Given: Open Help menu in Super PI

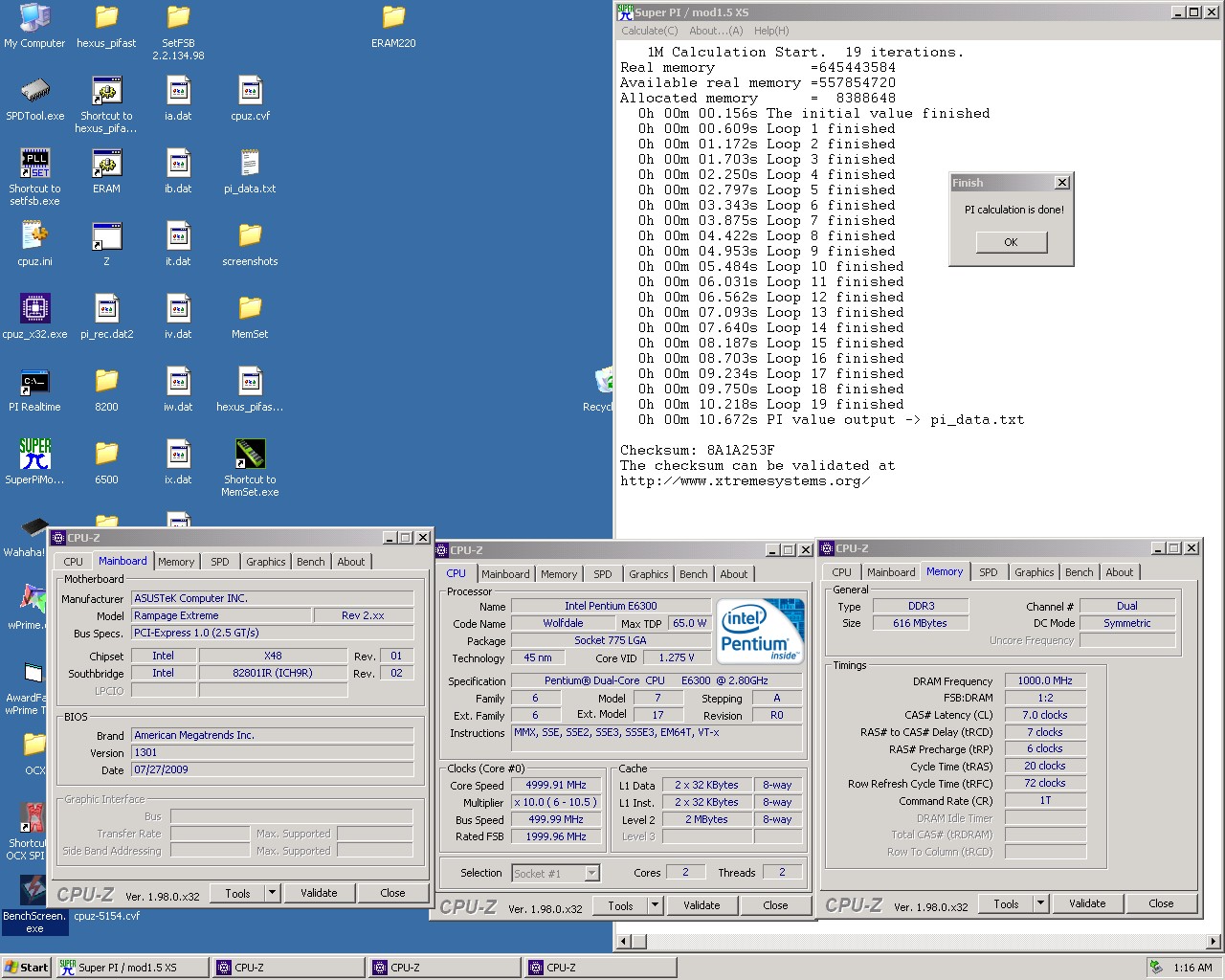Looking at the screenshot, I should (771, 31).
